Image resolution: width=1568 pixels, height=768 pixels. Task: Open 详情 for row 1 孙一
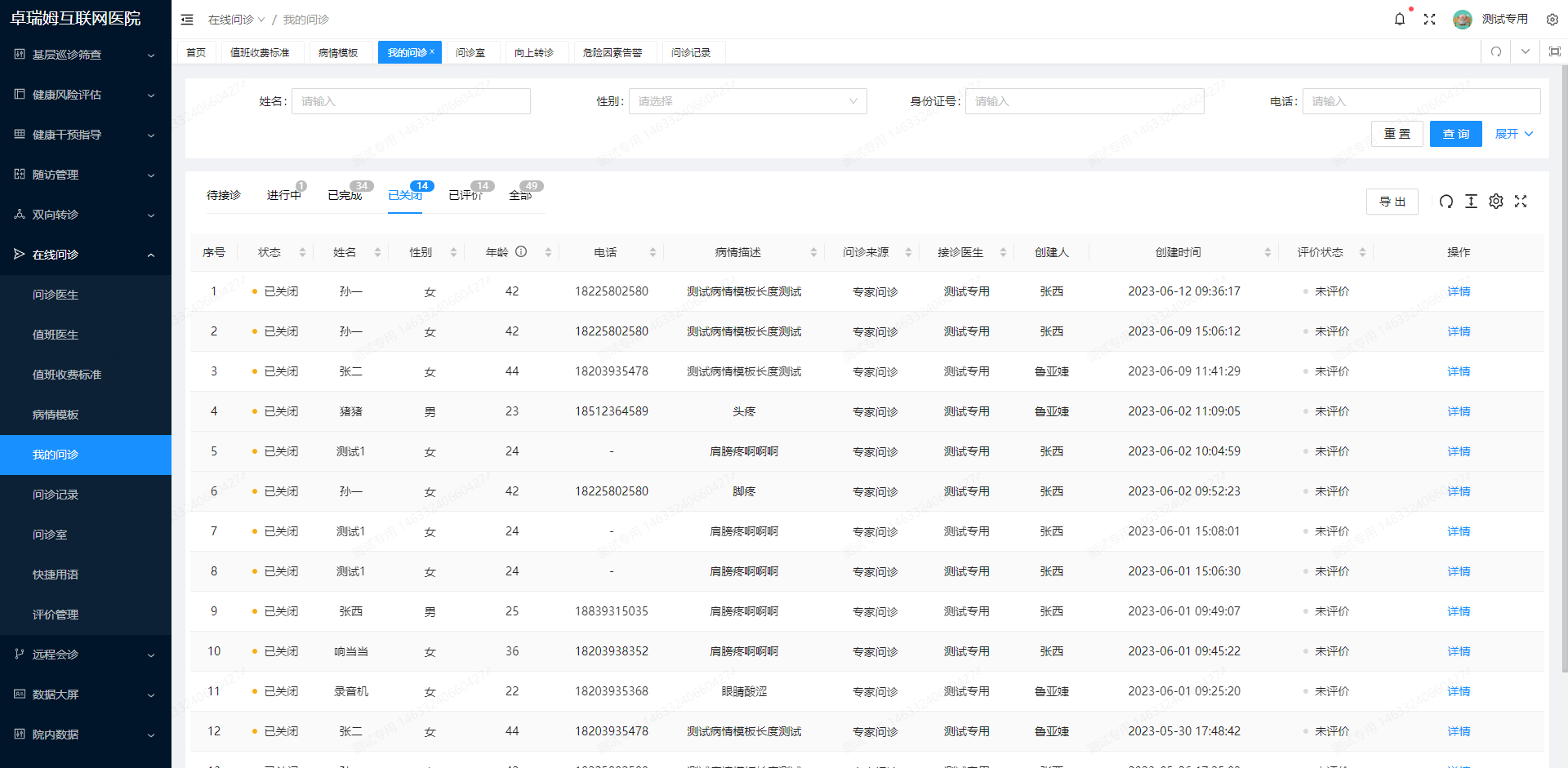(1459, 291)
